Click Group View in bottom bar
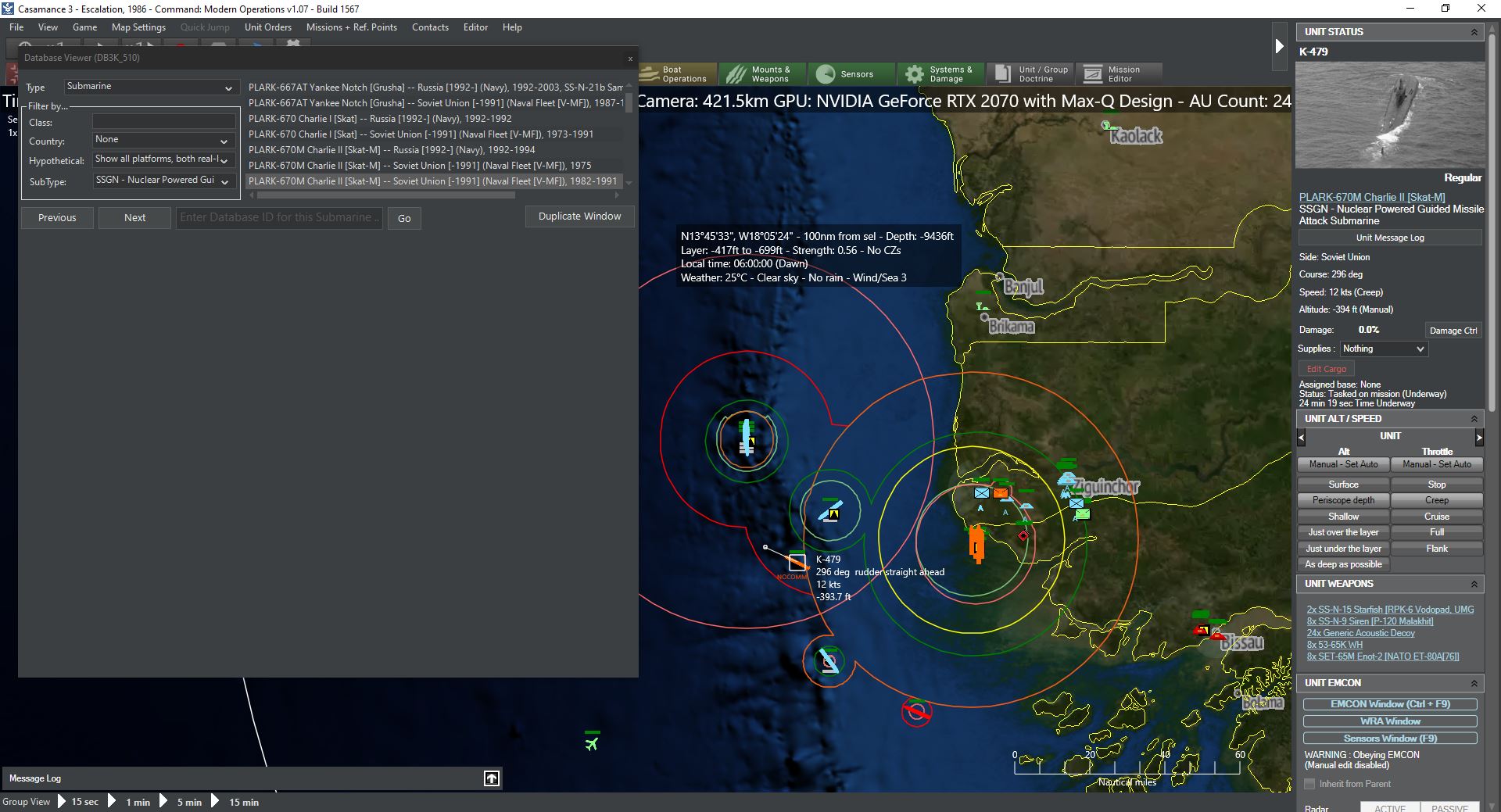This screenshot has height=812, width=1501. pos(26,802)
